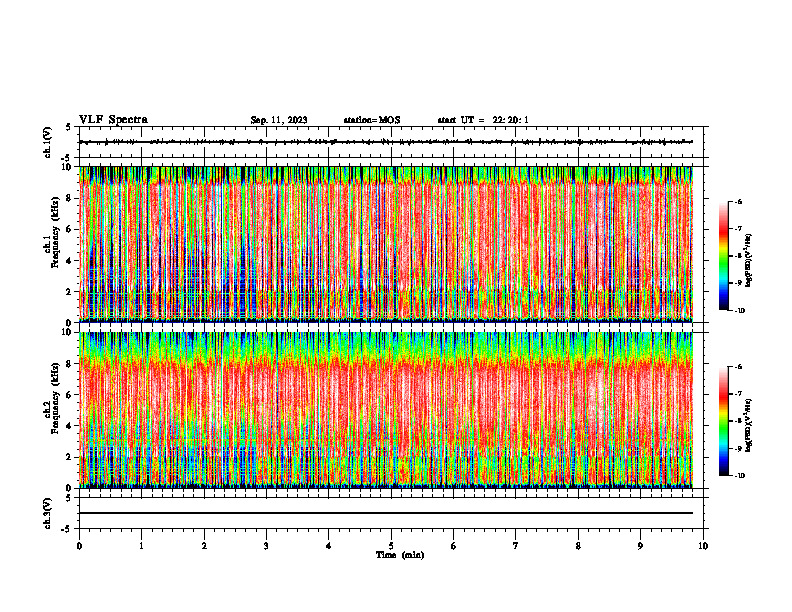The width and height of the screenshot is (792, 612).
Task: Click the '-7' tick on ch.1 colorbar
Action: 738,229
